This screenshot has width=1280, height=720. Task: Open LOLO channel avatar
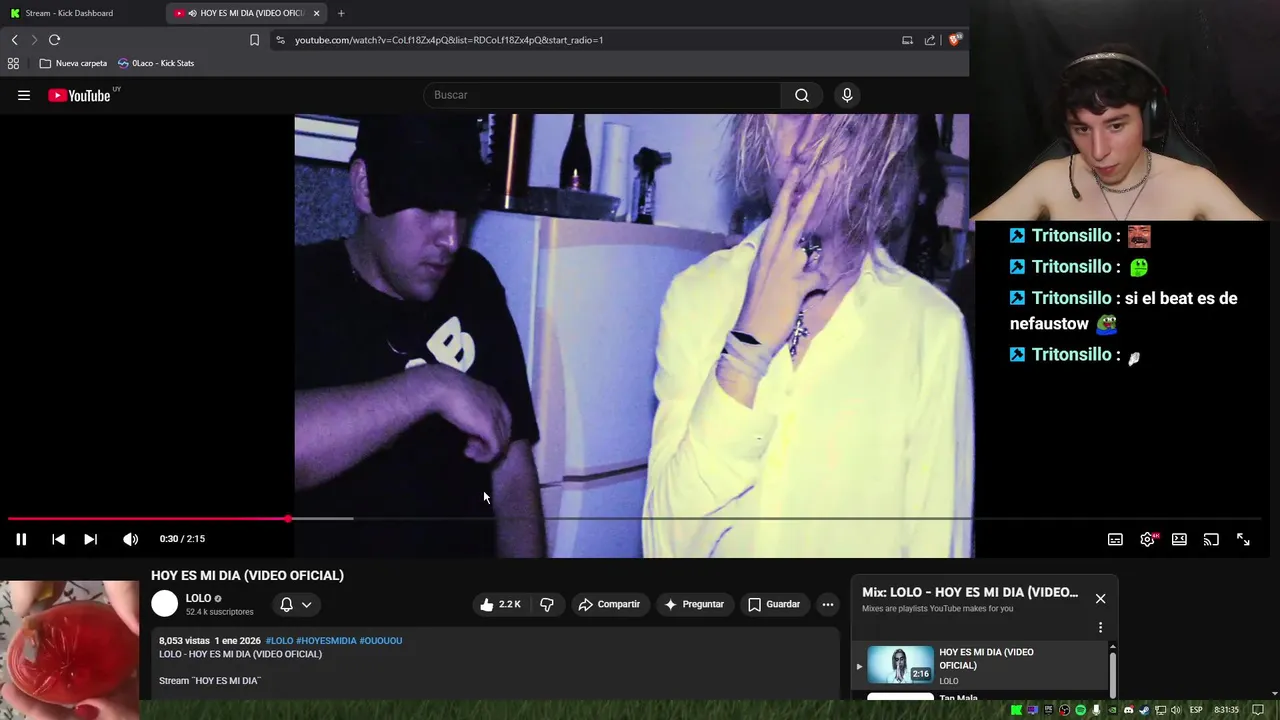pyautogui.click(x=164, y=604)
